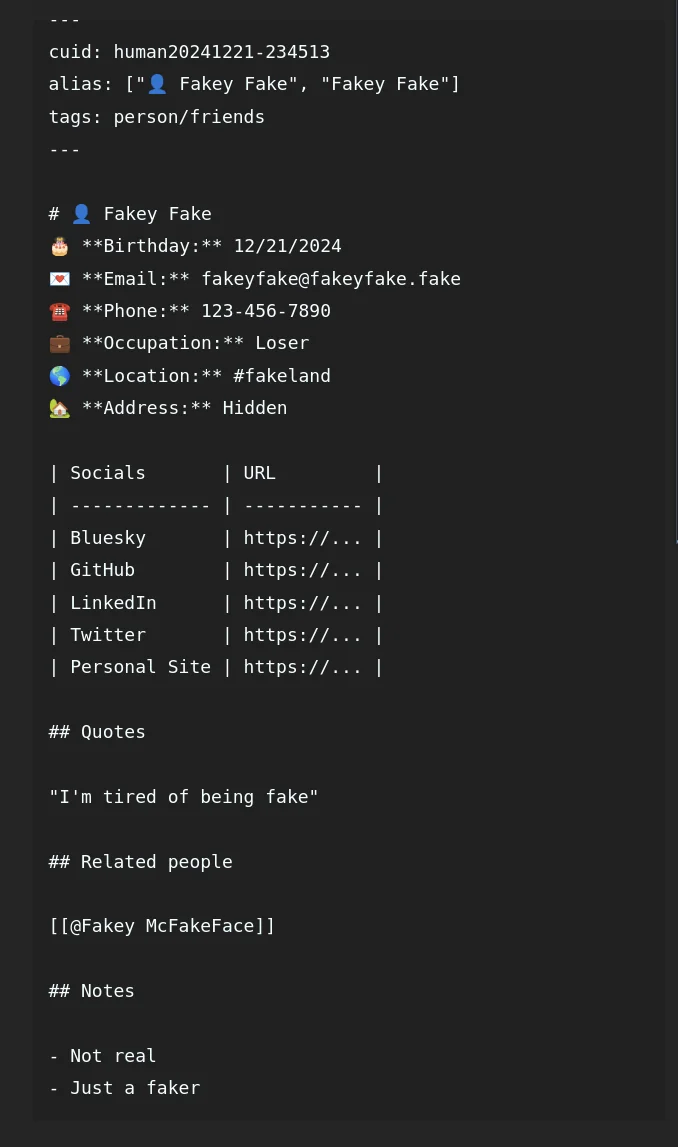The image size is (678, 1147).
Task: Click the phone number 123-456-7890
Action: click(266, 311)
